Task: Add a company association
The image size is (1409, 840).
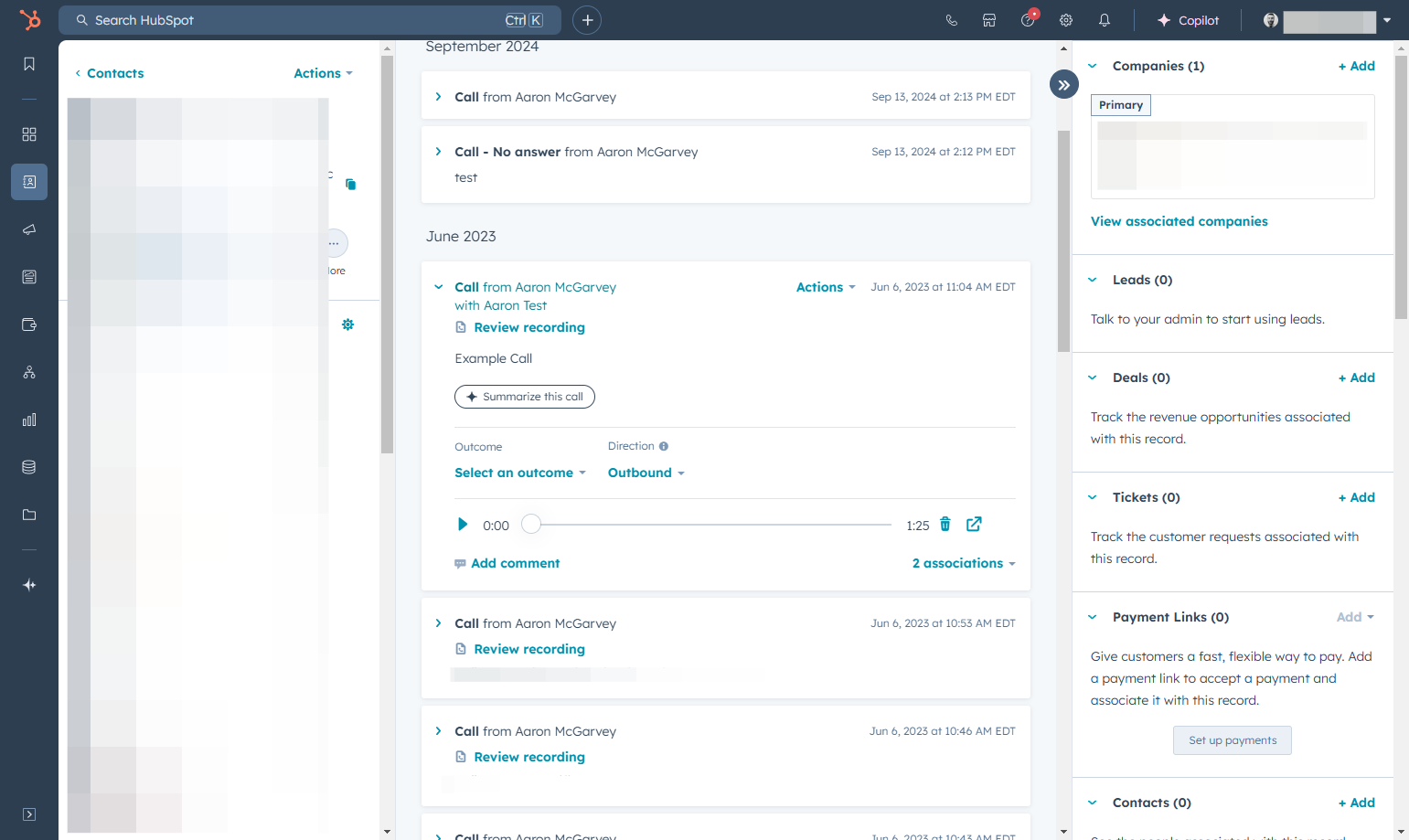Action: tap(1357, 66)
